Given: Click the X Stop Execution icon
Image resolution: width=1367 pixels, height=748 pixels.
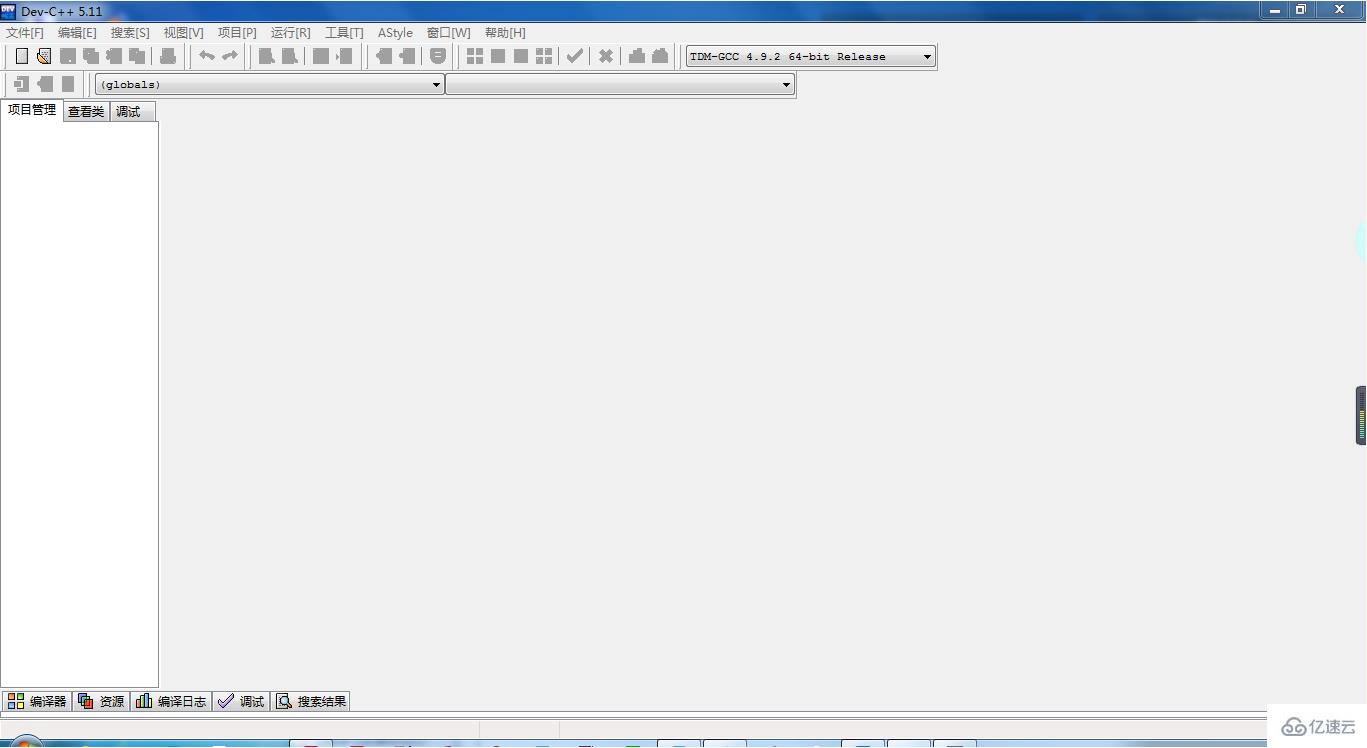Looking at the screenshot, I should coord(606,56).
